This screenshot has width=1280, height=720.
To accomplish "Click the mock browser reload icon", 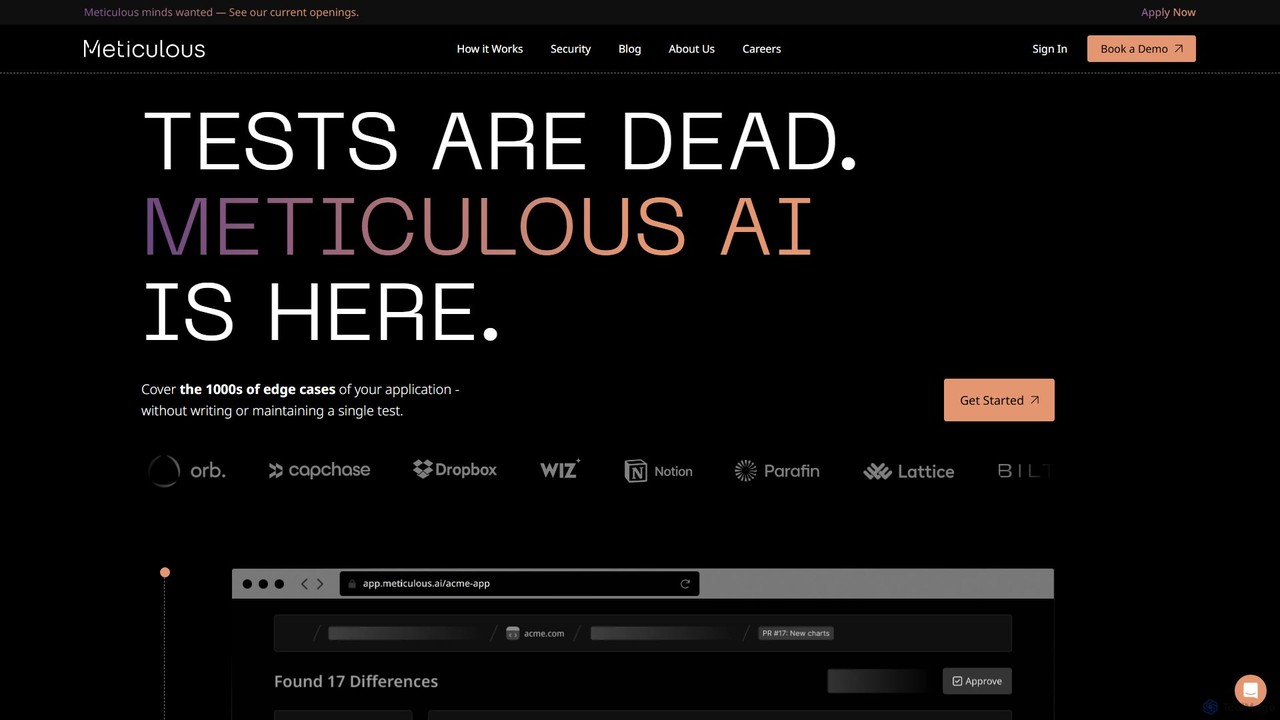I will [685, 584].
